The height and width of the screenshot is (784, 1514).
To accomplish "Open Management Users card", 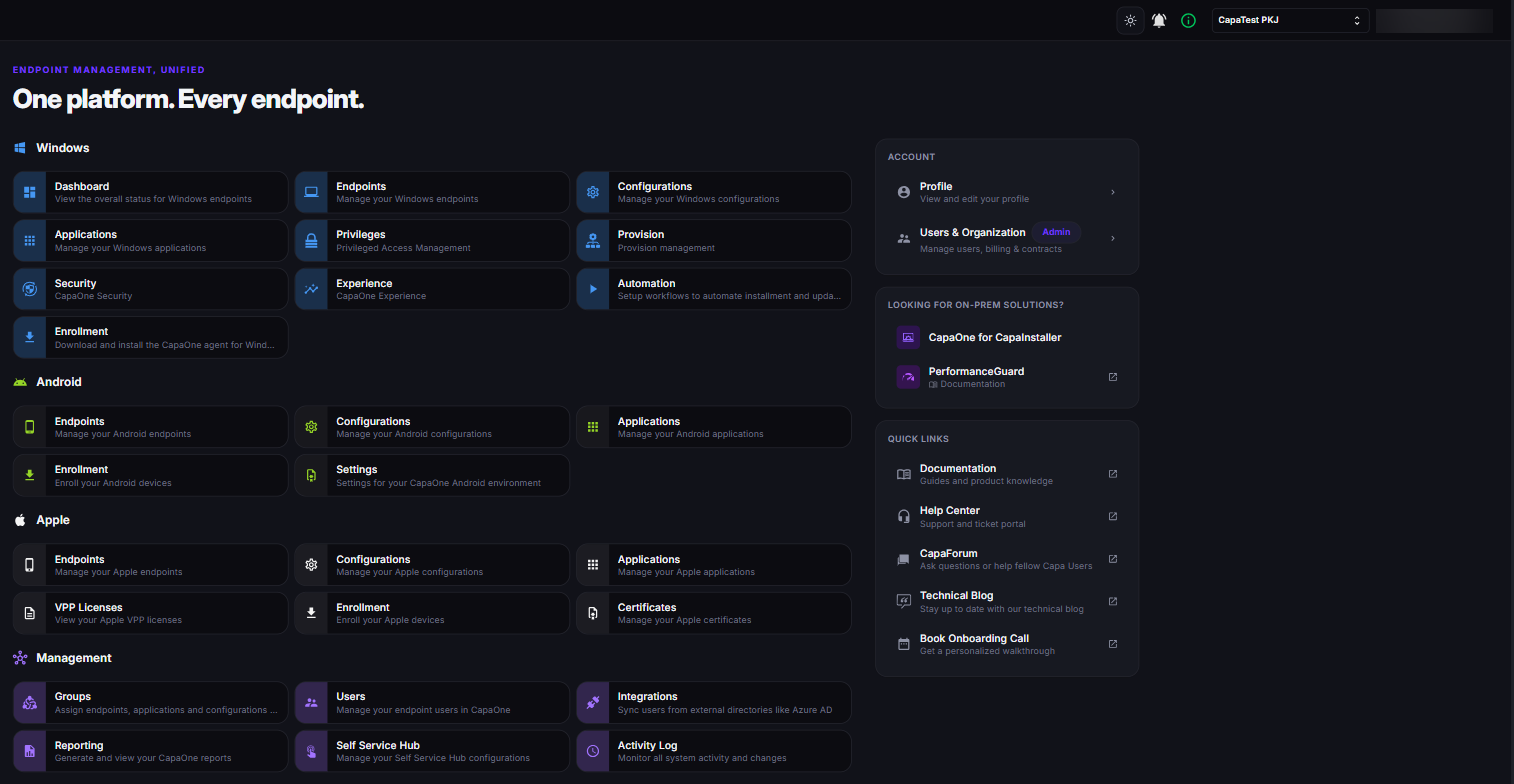I will click(x=432, y=703).
